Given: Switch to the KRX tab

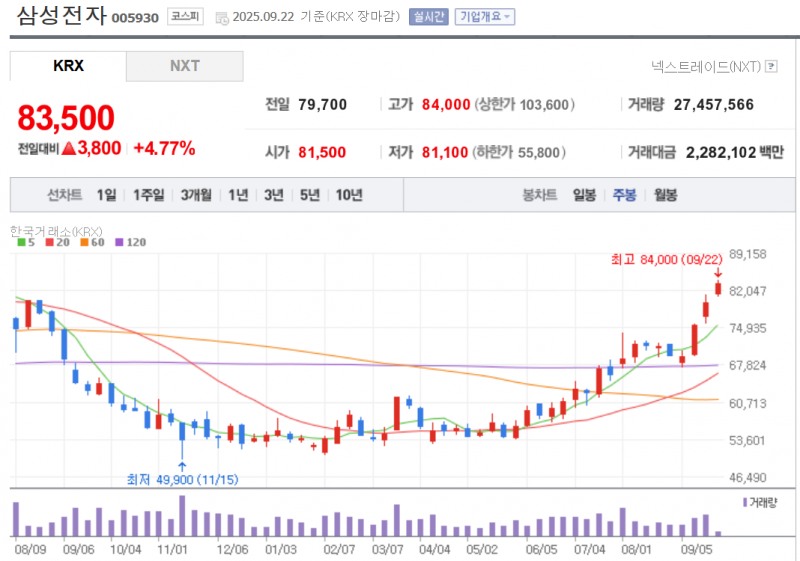Looking at the screenshot, I should click(68, 66).
